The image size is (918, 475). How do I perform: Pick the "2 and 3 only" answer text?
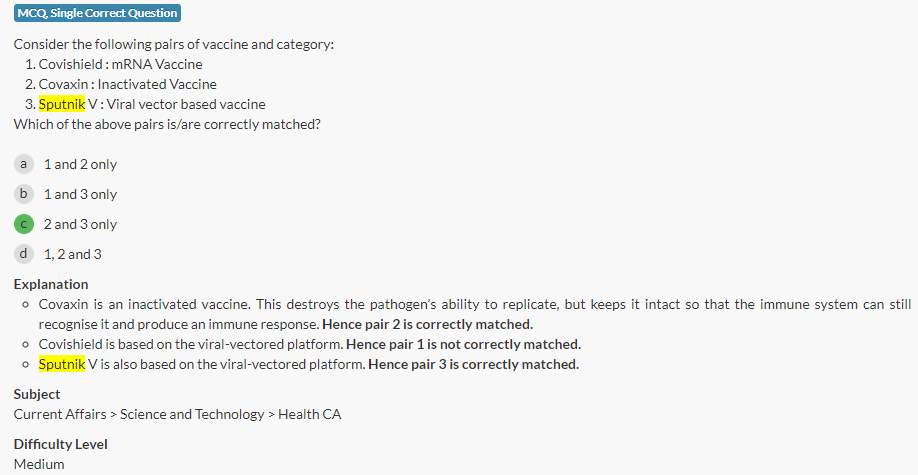tap(80, 224)
